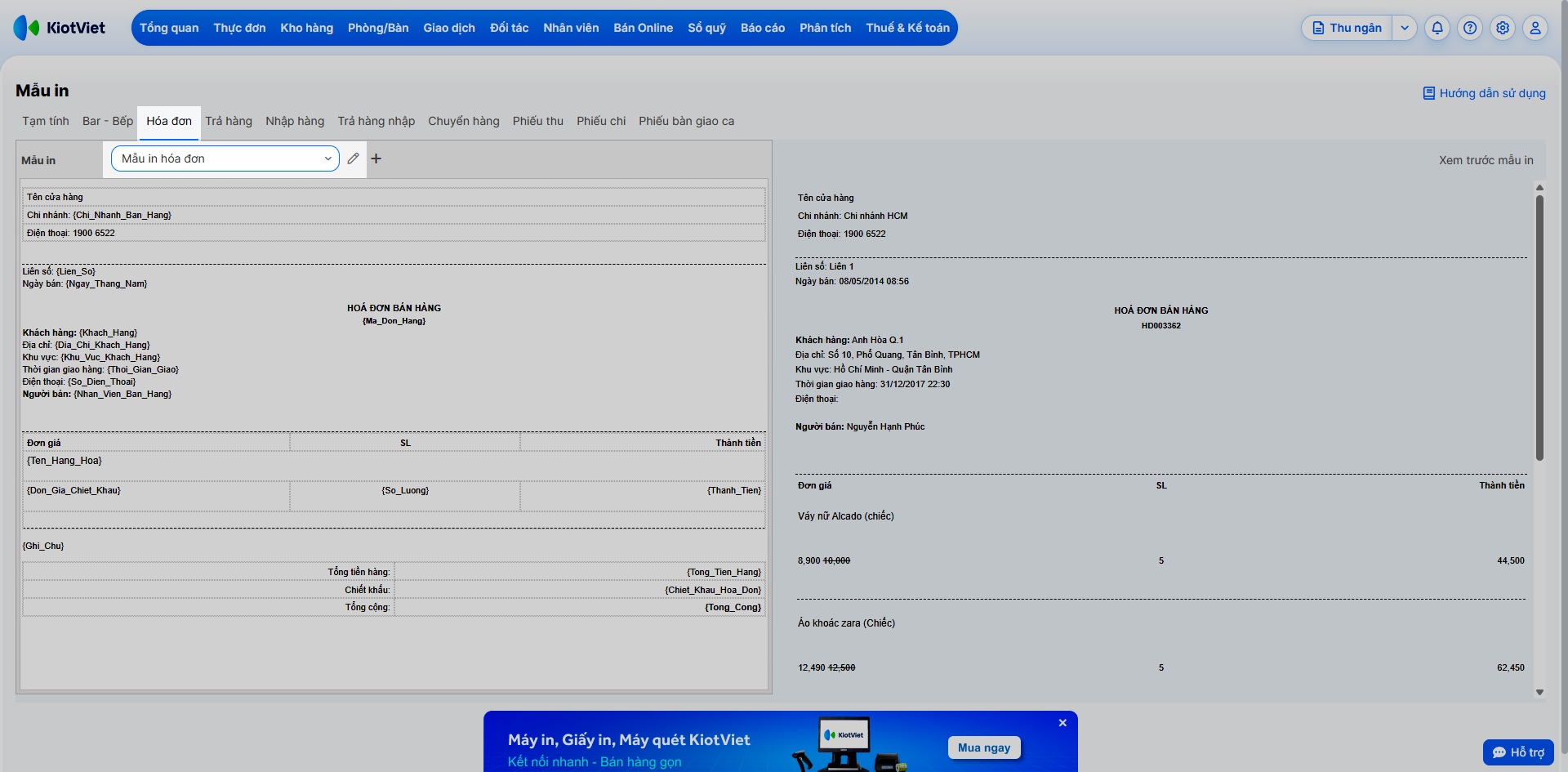Viewport: 1568px width, 772px height.
Task: Close the printer advertisement banner
Action: pos(1062,723)
